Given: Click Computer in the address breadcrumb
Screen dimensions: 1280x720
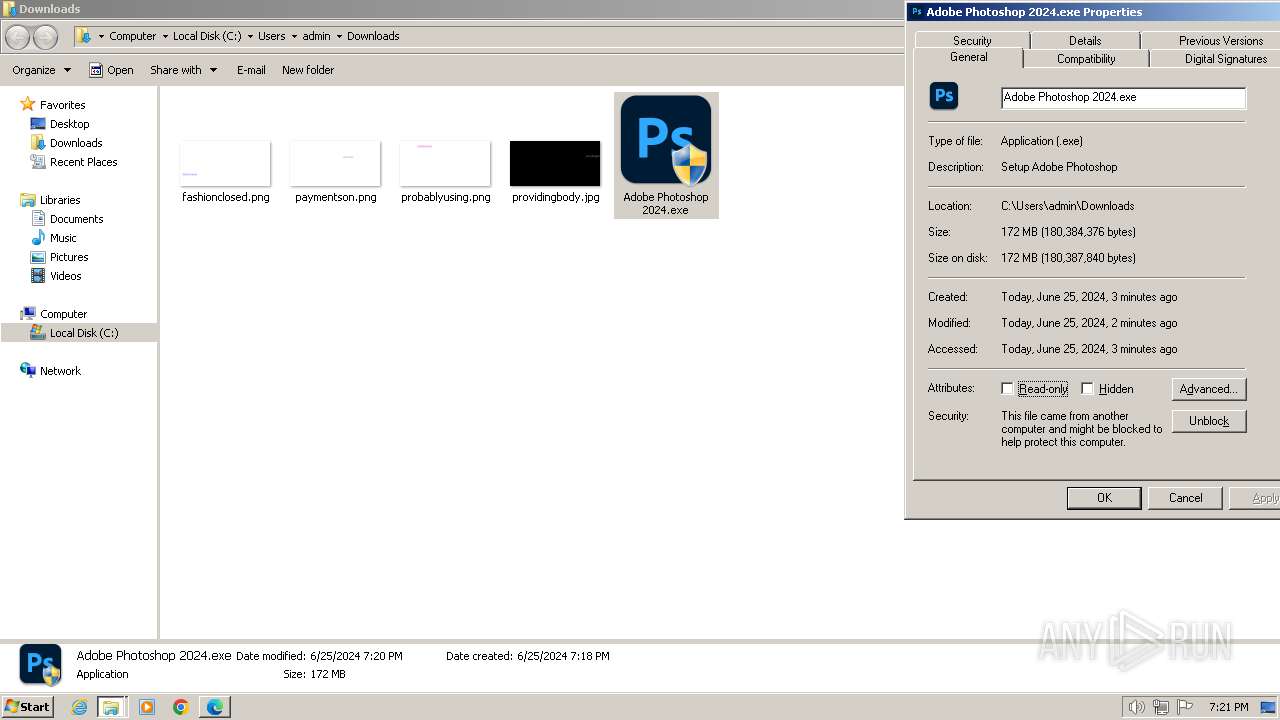Looking at the screenshot, I should [x=132, y=36].
